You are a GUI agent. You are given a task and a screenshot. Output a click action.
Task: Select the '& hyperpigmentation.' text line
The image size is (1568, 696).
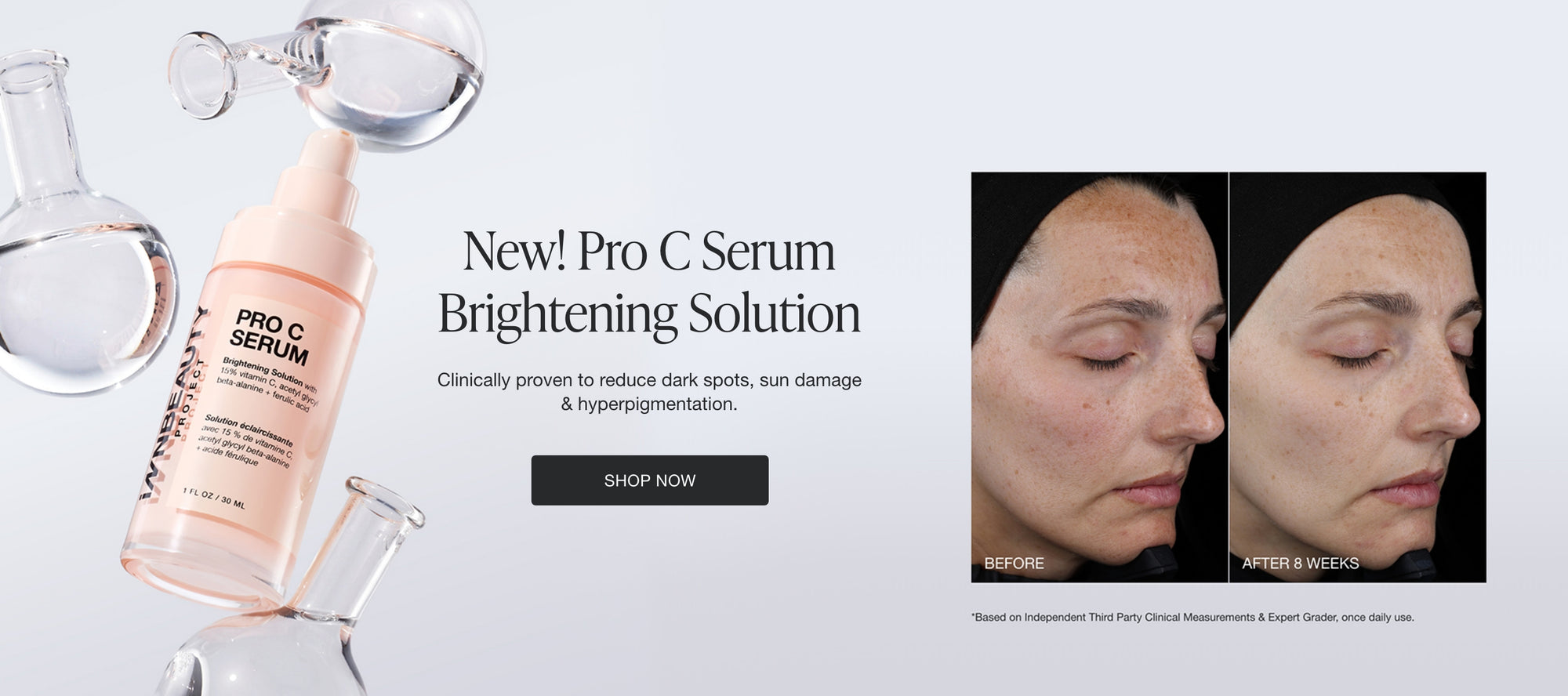tap(649, 404)
